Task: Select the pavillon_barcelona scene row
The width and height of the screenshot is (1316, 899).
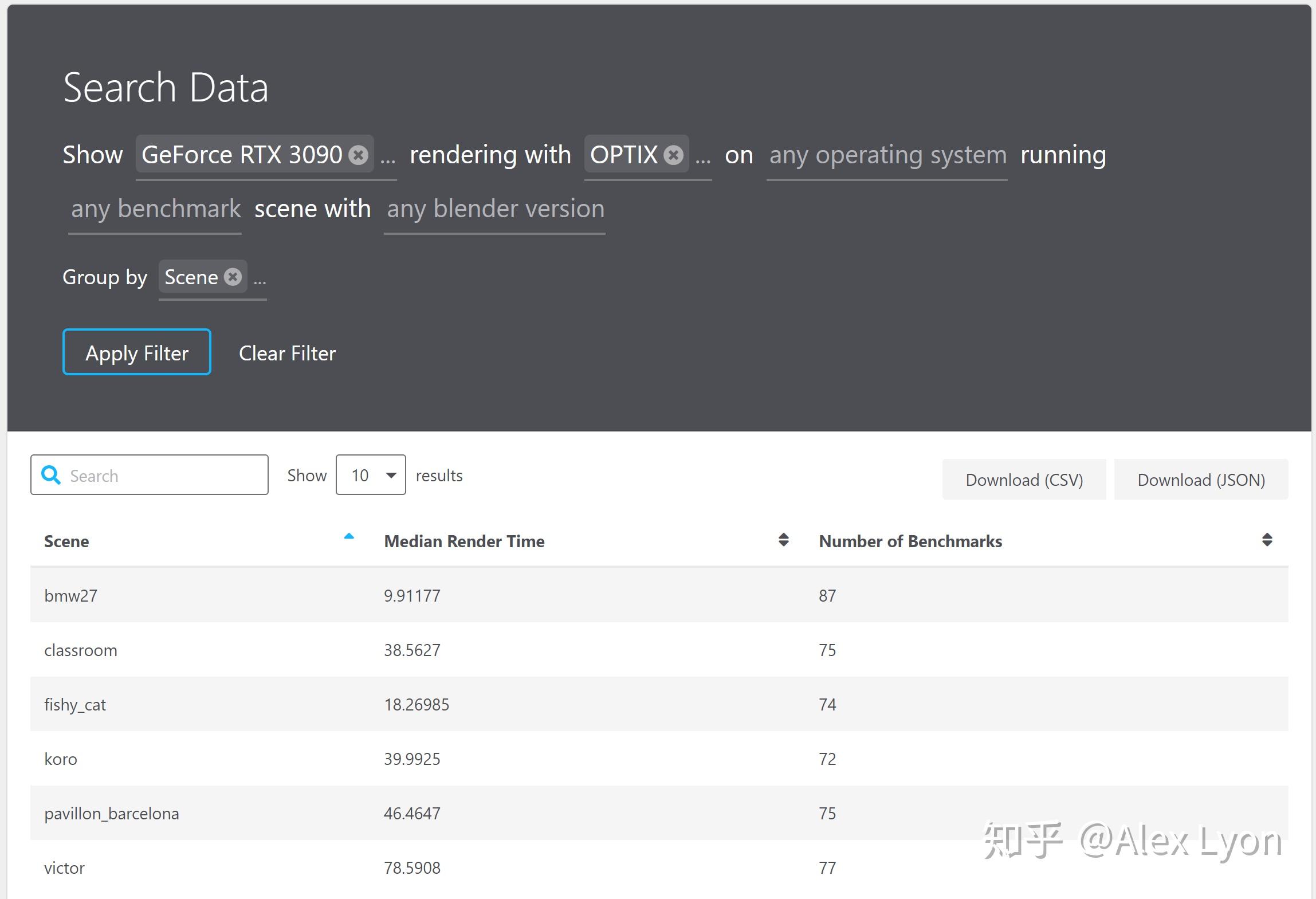Action: coord(659,813)
